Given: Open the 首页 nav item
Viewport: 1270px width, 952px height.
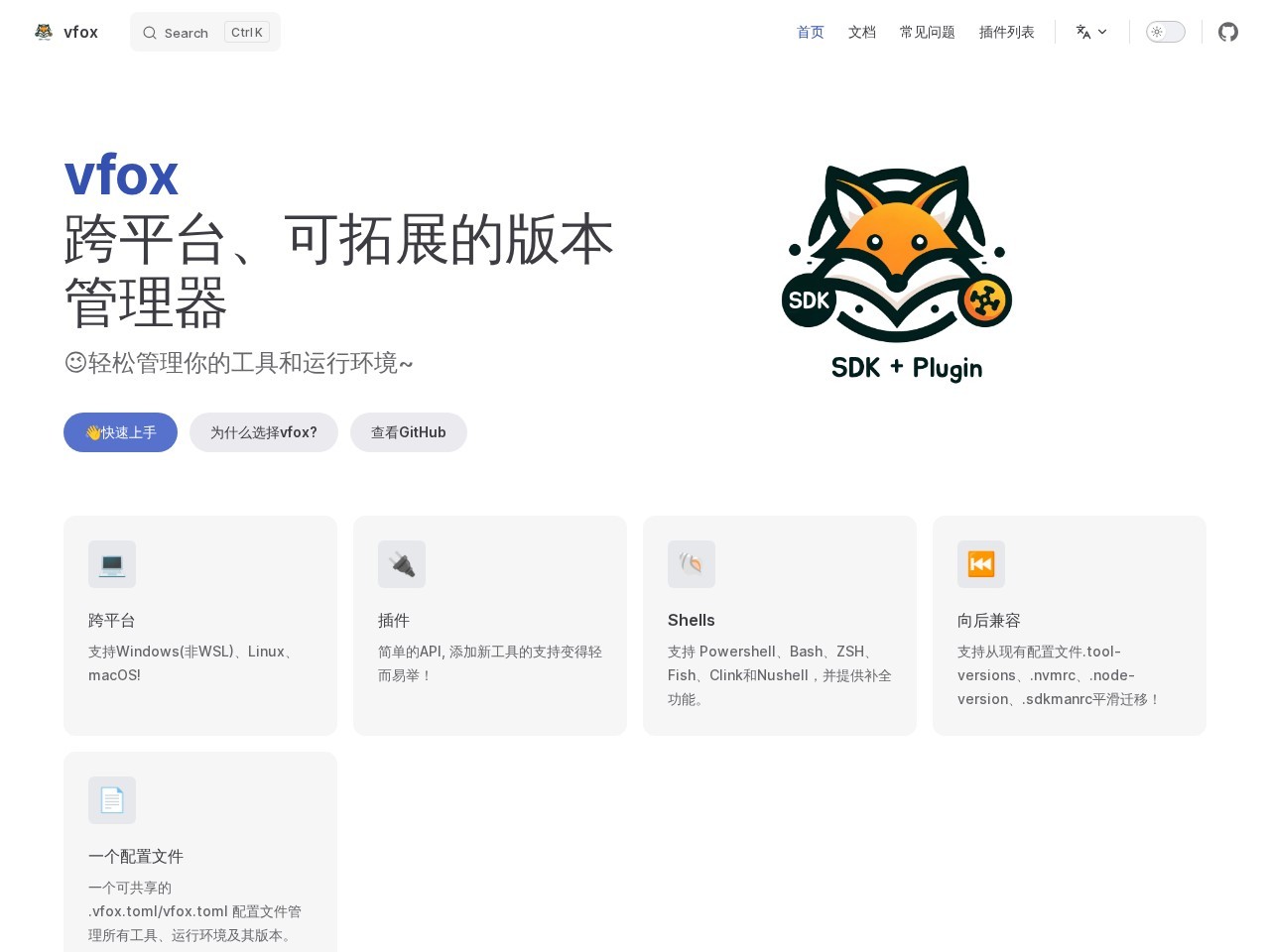Looking at the screenshot, I should pos(811,32).
